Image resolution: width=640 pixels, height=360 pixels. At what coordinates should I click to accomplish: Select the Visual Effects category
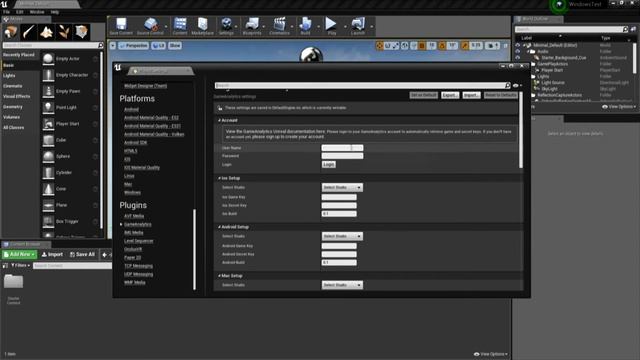click(16, 96)
